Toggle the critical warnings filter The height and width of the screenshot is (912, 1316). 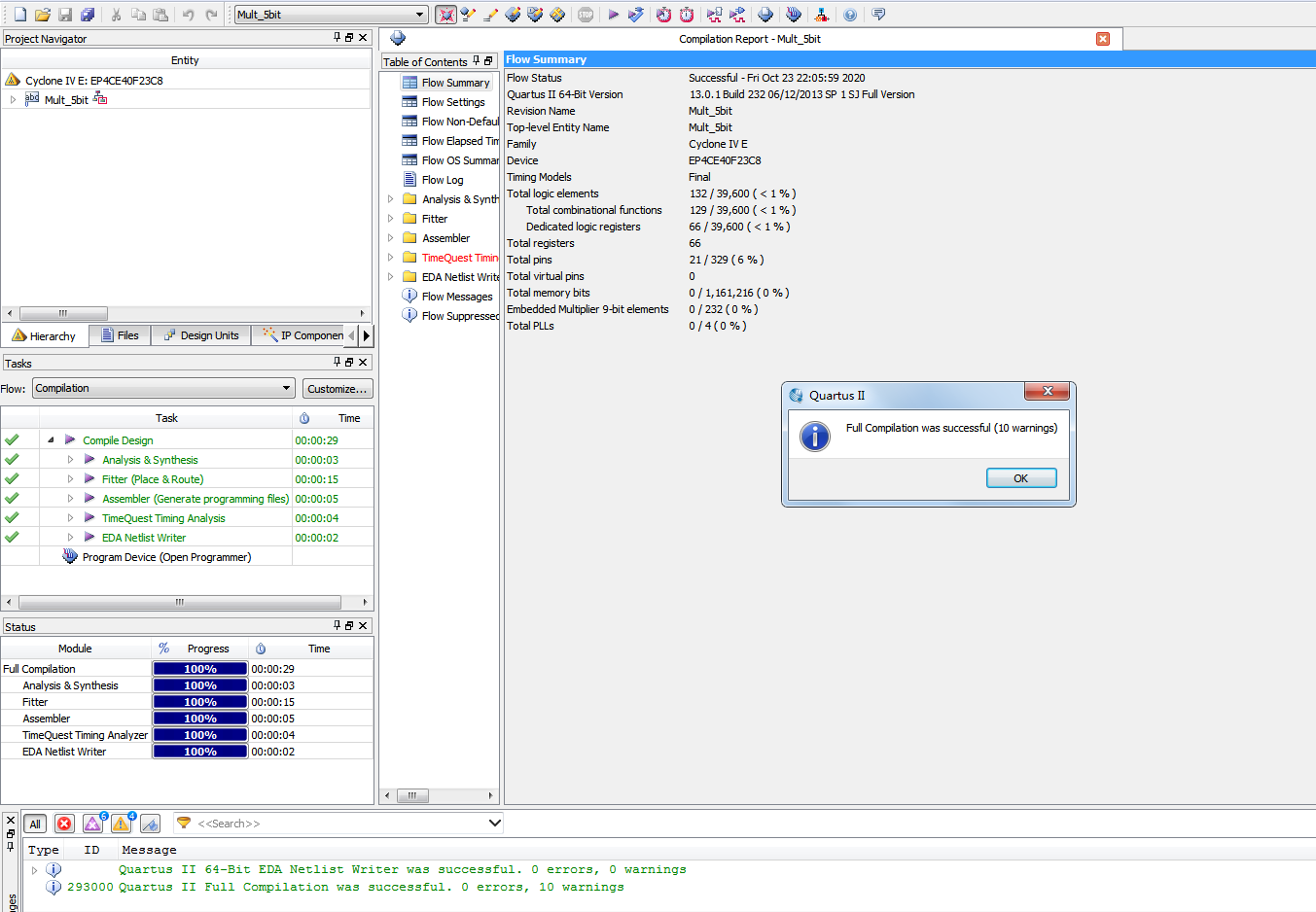click(x=92, y=824)
